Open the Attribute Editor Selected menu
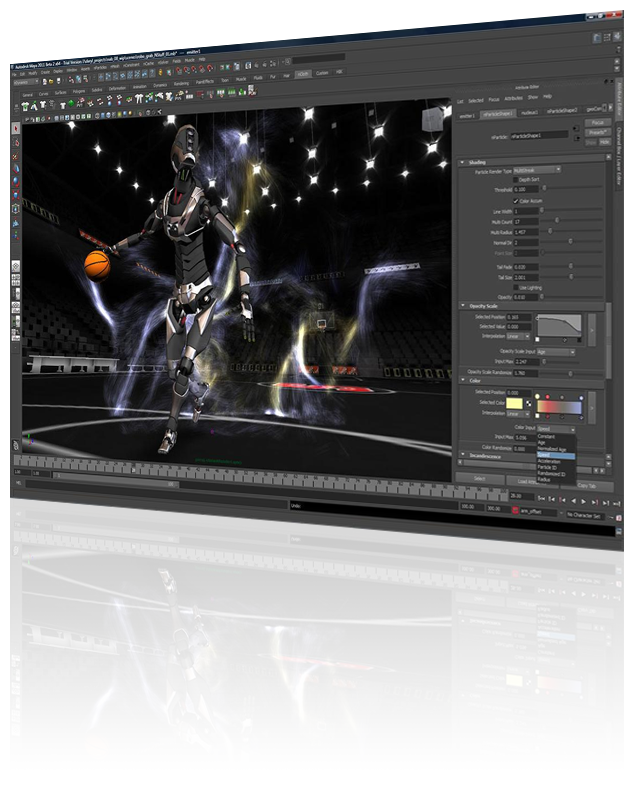The width and height of the screenshot is (634, 796). 476,101
